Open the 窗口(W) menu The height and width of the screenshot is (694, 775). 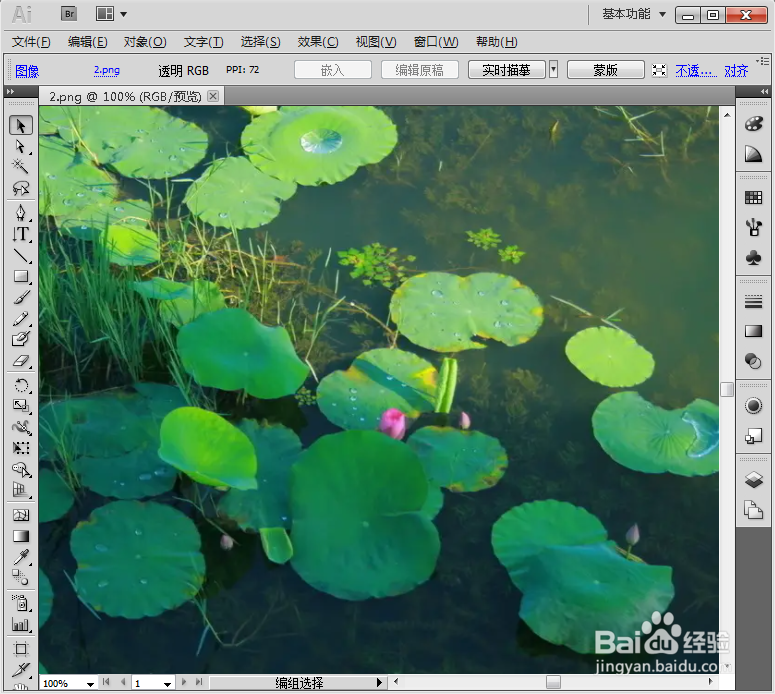point(436,42)
